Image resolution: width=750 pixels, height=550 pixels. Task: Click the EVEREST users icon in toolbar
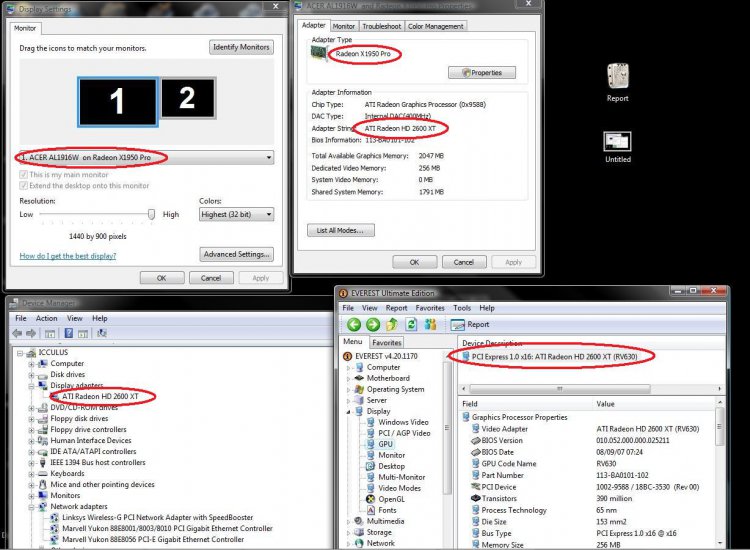pos(430,325)
